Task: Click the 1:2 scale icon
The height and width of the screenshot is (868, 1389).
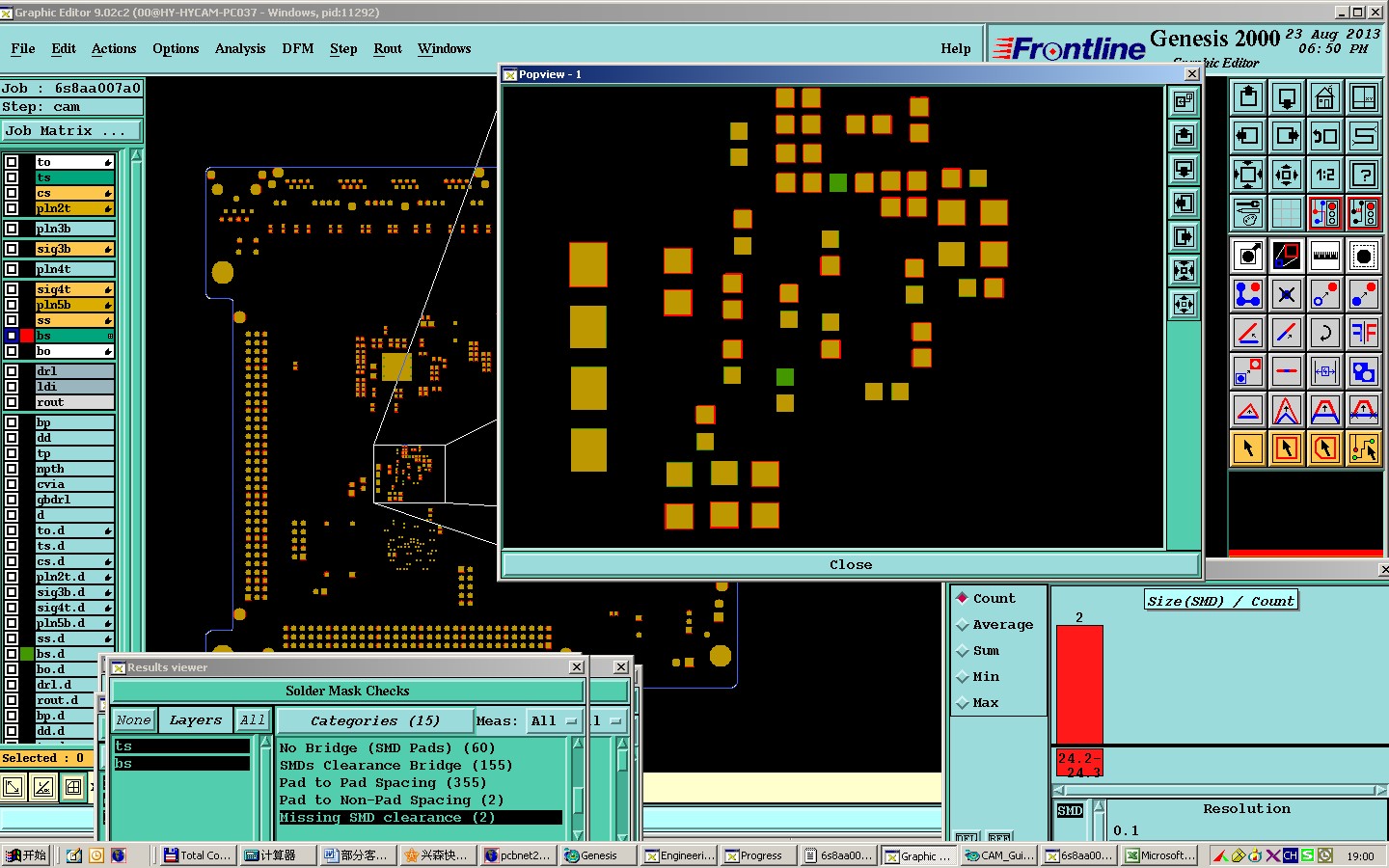Action: coord(1325,175)
